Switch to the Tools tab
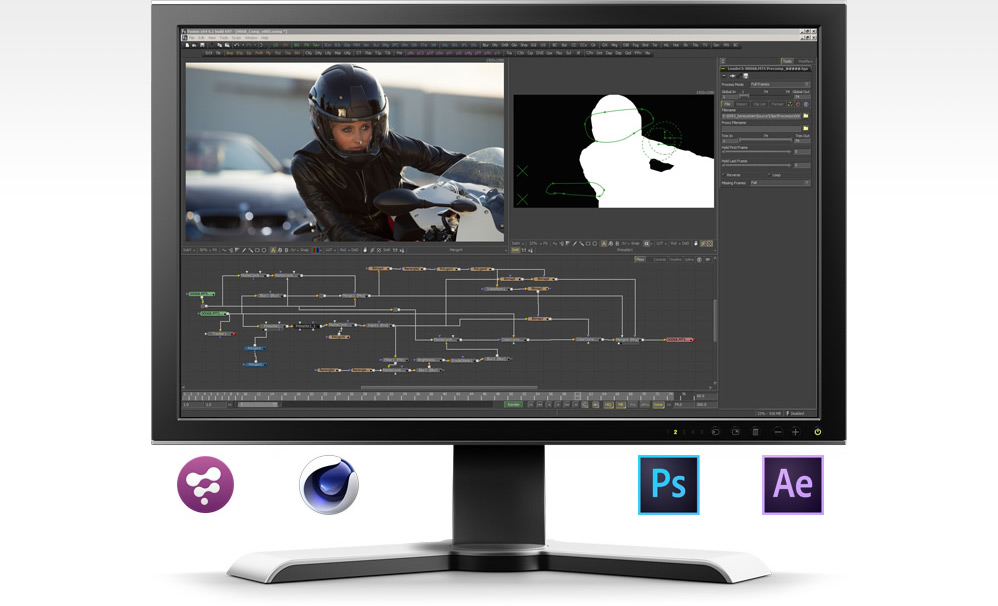The height and width of the screenshot is (606, 998). click(787, 61)
